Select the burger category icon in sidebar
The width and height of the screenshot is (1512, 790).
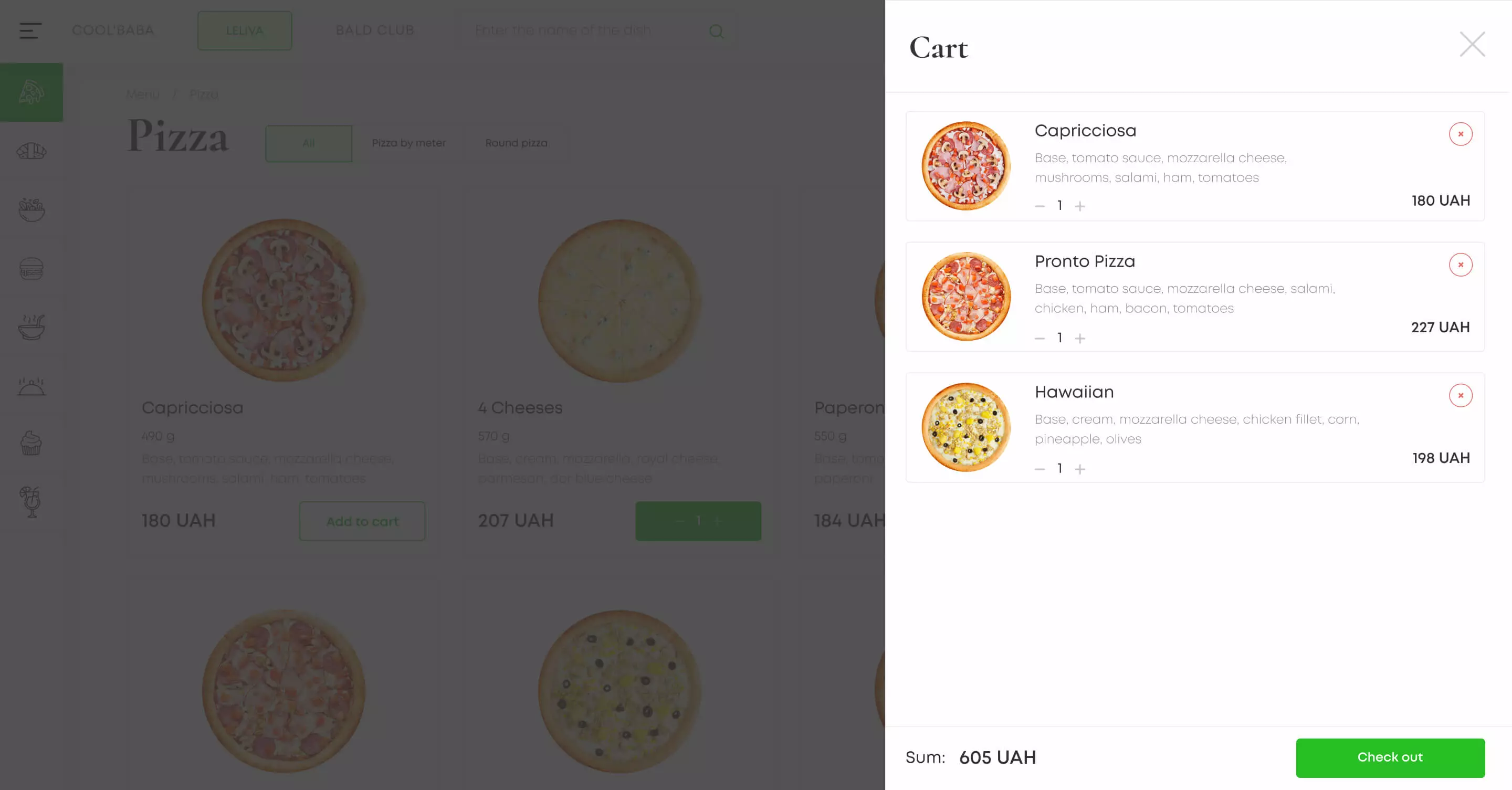pos(31,268)
